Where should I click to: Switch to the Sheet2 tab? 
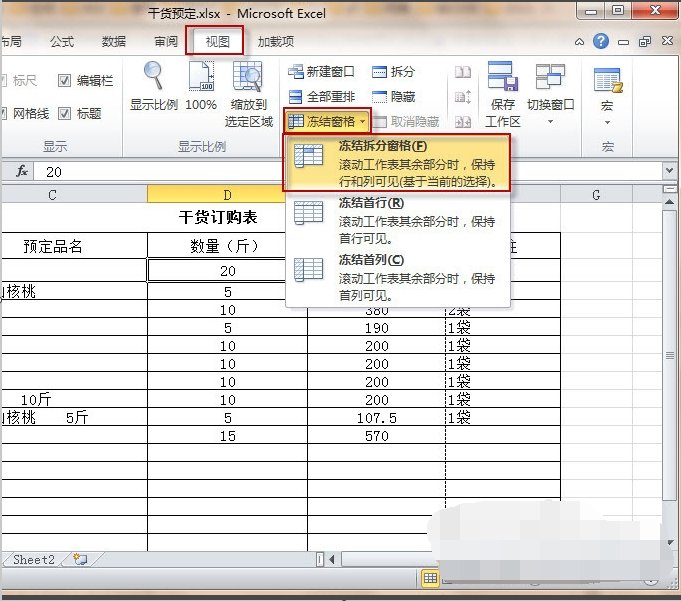point(34,559)
